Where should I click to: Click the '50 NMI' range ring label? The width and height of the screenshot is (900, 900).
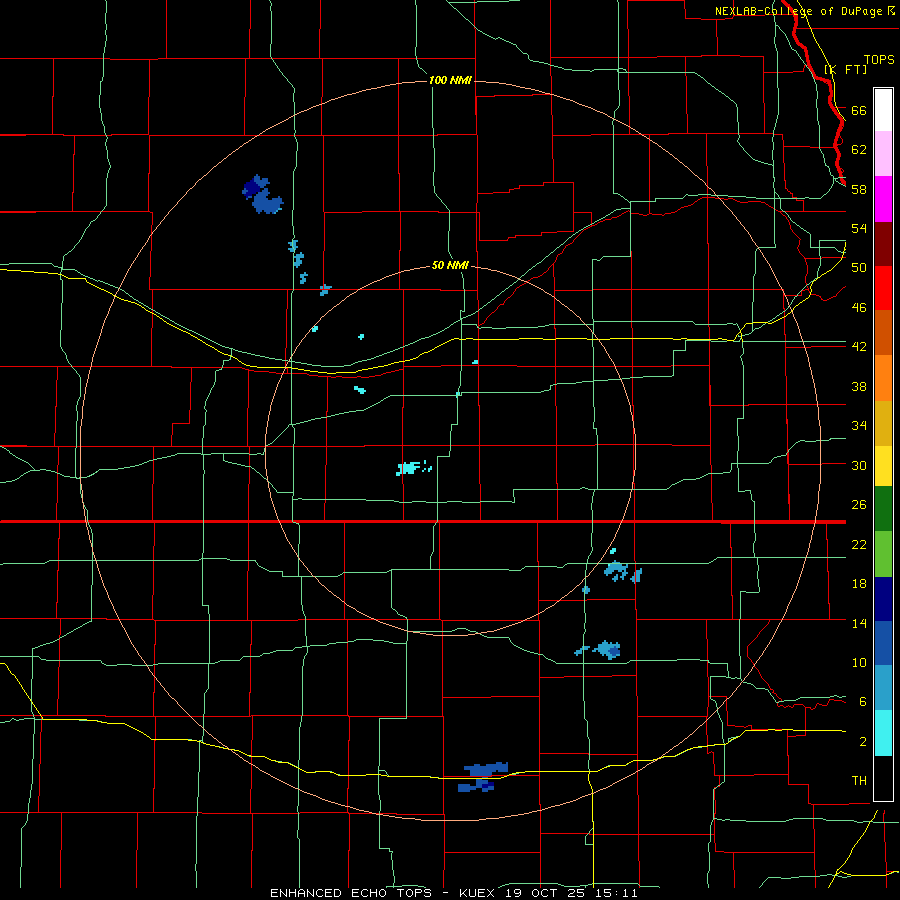pos(450,266)
